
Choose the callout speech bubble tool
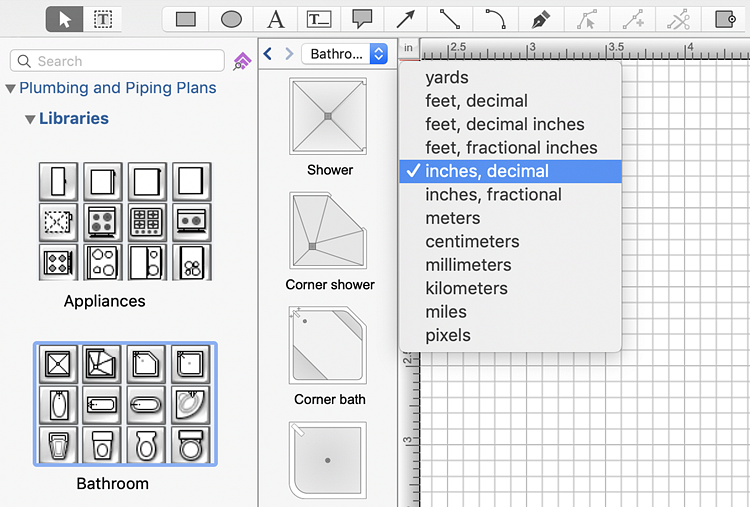tap(362, 18)
